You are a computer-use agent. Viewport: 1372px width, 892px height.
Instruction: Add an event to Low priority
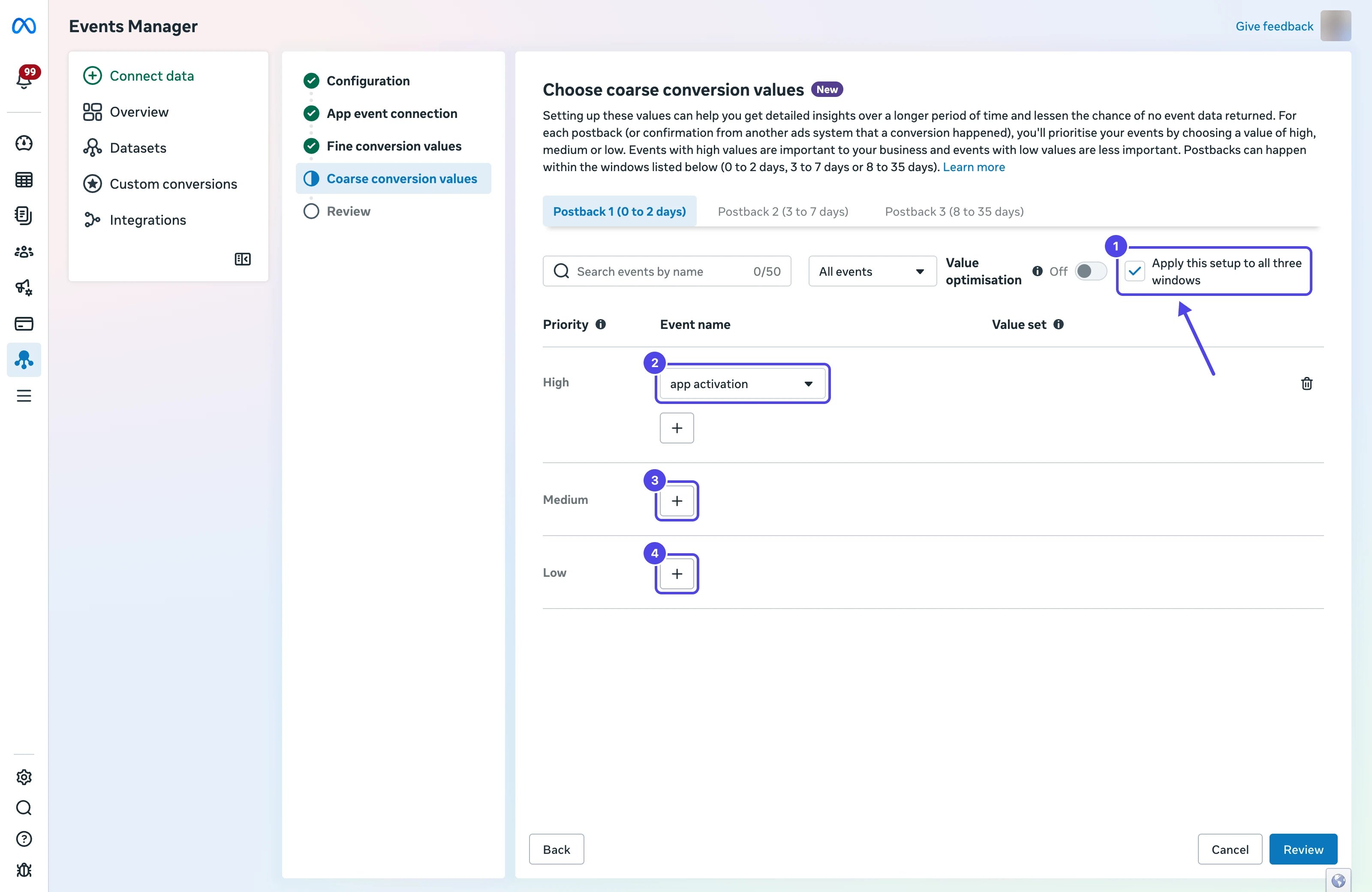pos(677,573)
